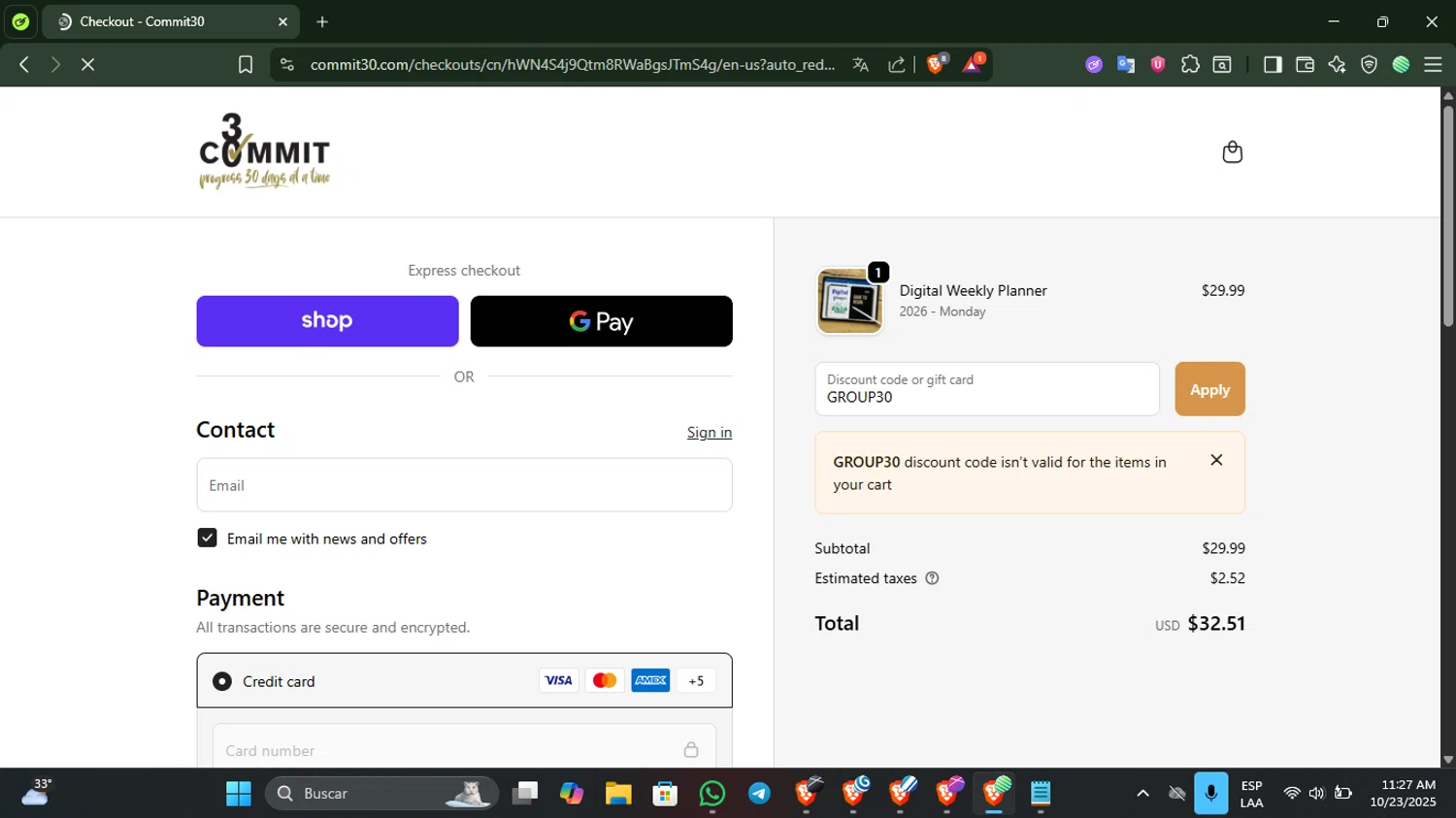Dismiss the GROUP30 invalid code message
This screenshot has width=1456, height=818.
1216,460
